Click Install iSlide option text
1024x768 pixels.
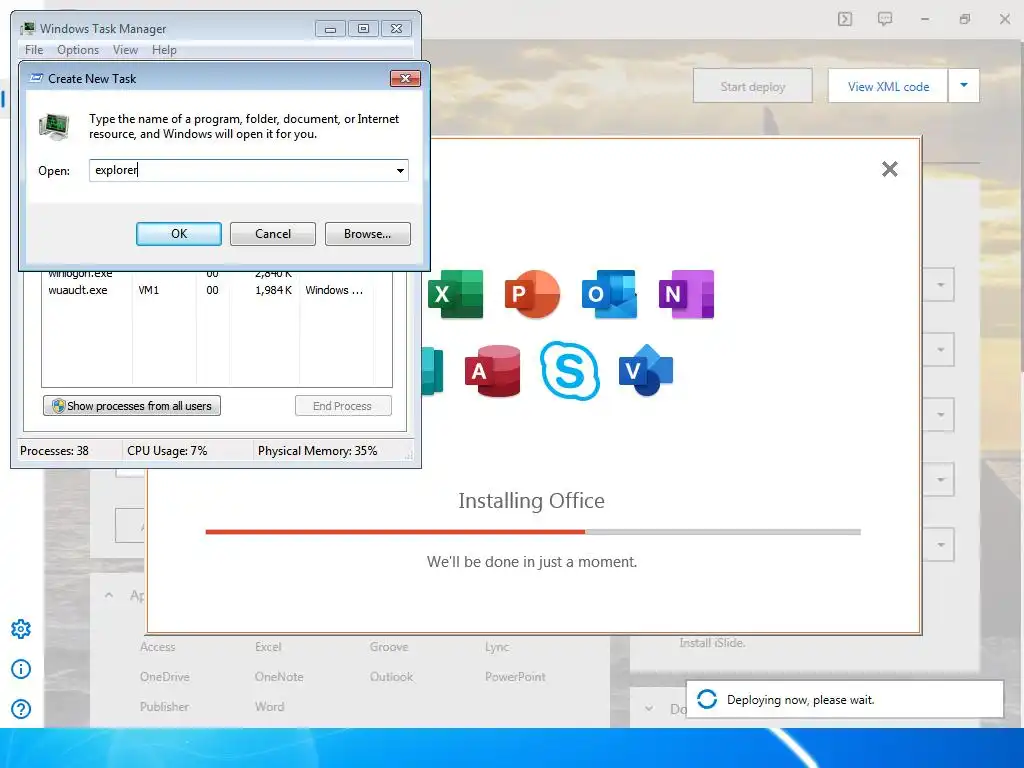coord(712,643)
